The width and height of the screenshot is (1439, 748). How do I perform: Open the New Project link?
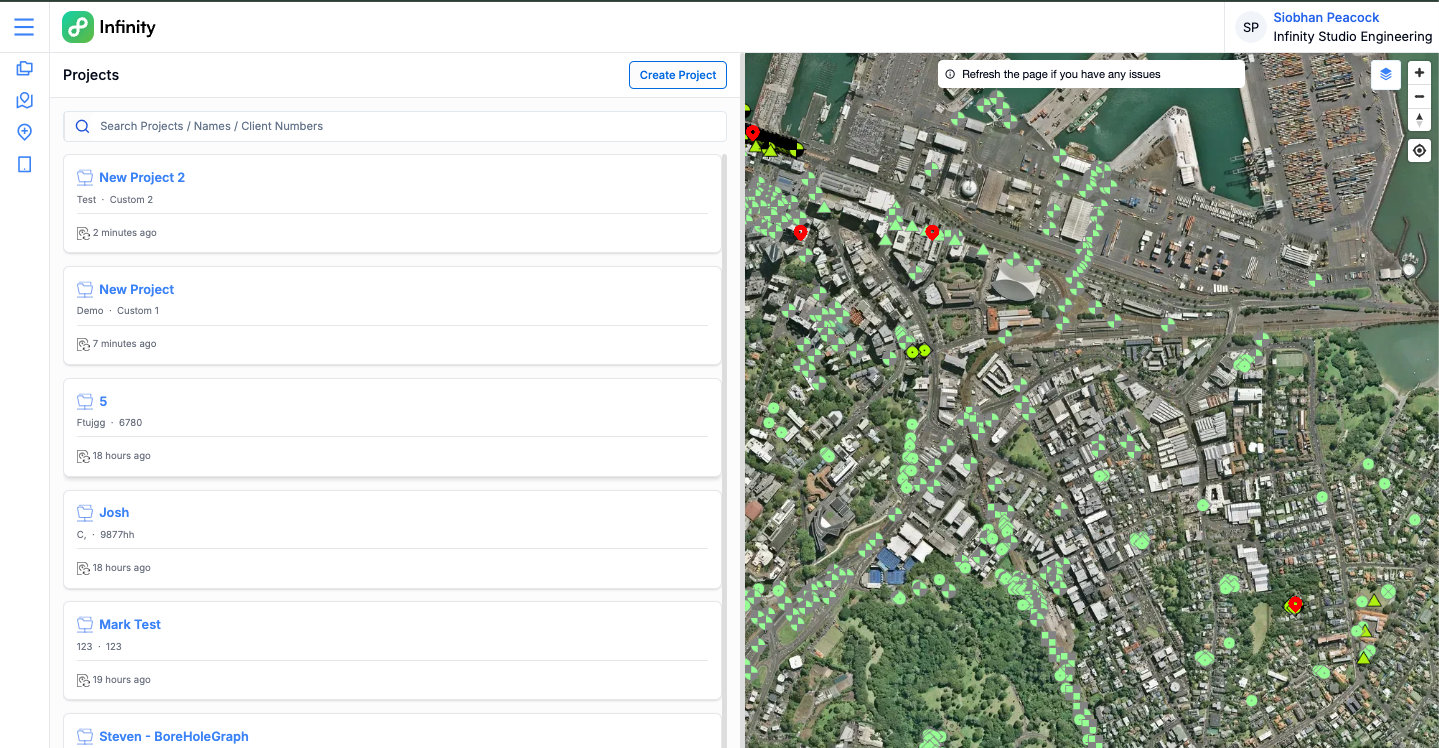pos(137,290)
